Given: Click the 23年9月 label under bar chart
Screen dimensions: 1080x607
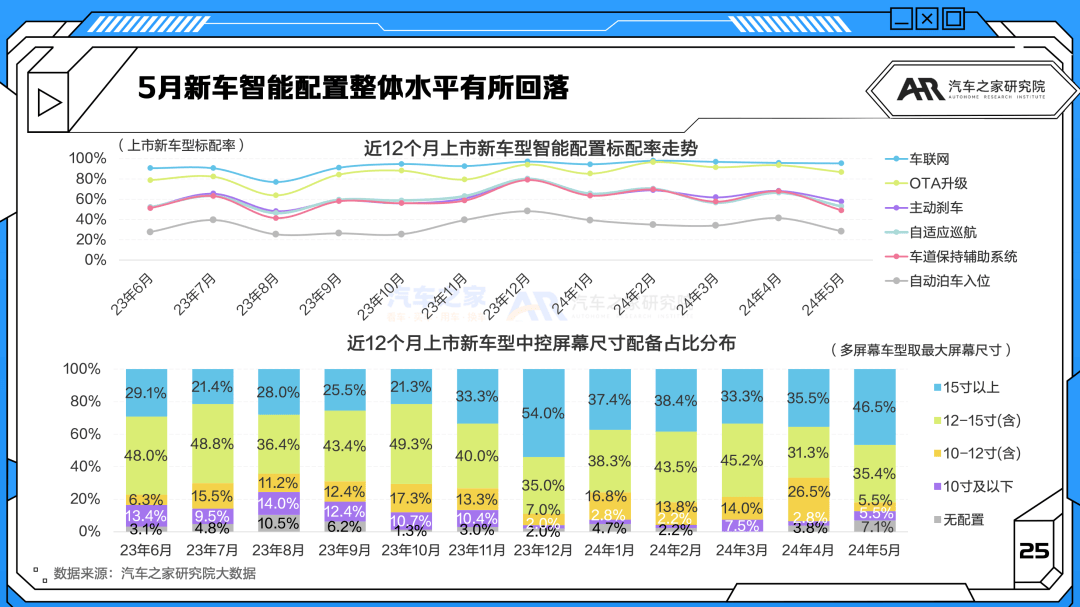Looking at the screenshot, I should point(344,550).
